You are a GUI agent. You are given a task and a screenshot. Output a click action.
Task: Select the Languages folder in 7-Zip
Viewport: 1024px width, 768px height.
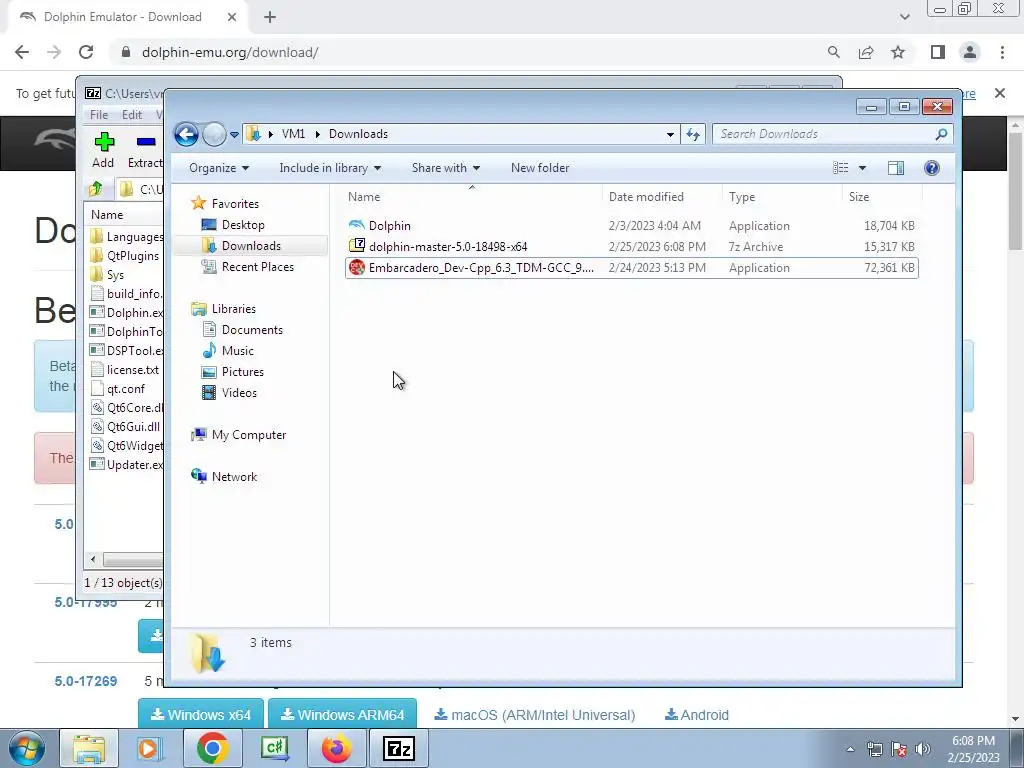click(127, 236)
